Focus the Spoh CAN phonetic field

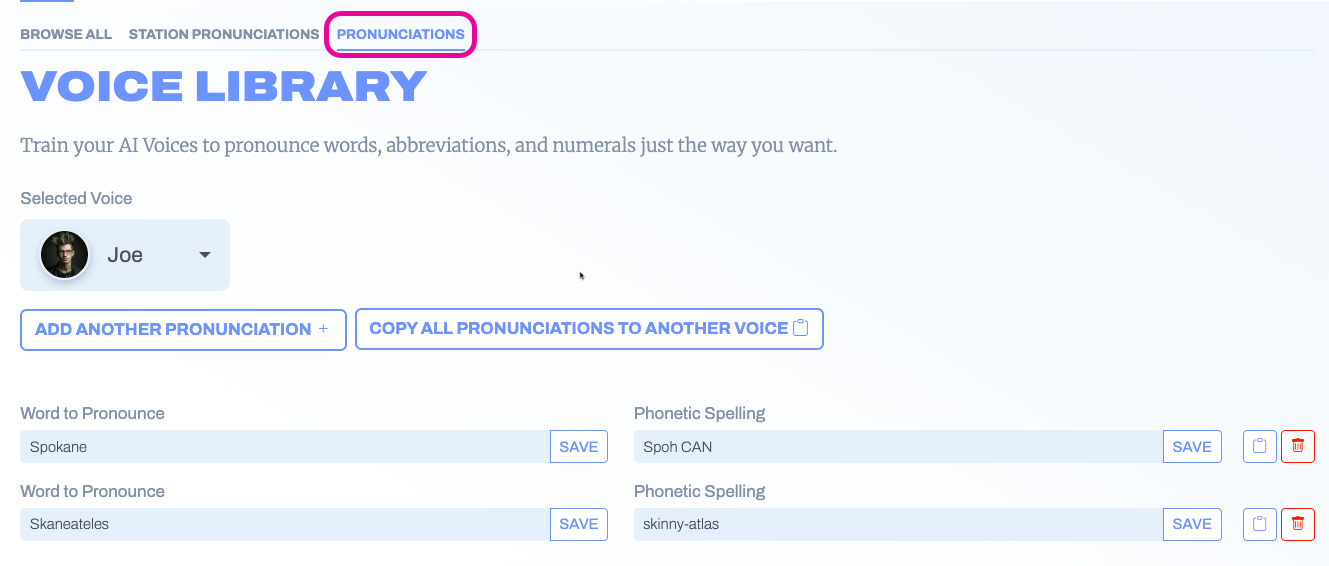tap(898, 447)
